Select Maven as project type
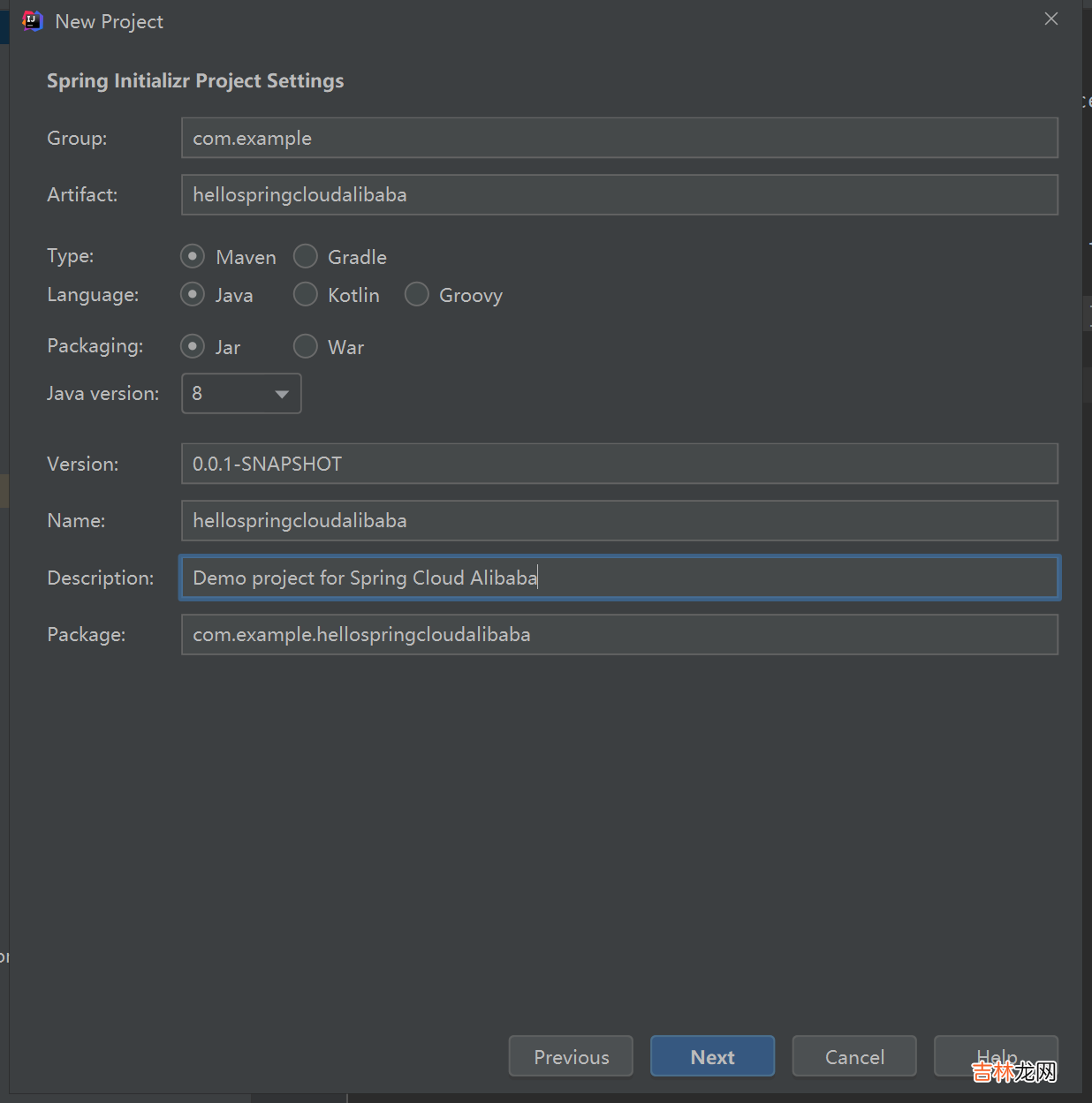Screen dimensions: 1092x1103 tap(193, 257)
